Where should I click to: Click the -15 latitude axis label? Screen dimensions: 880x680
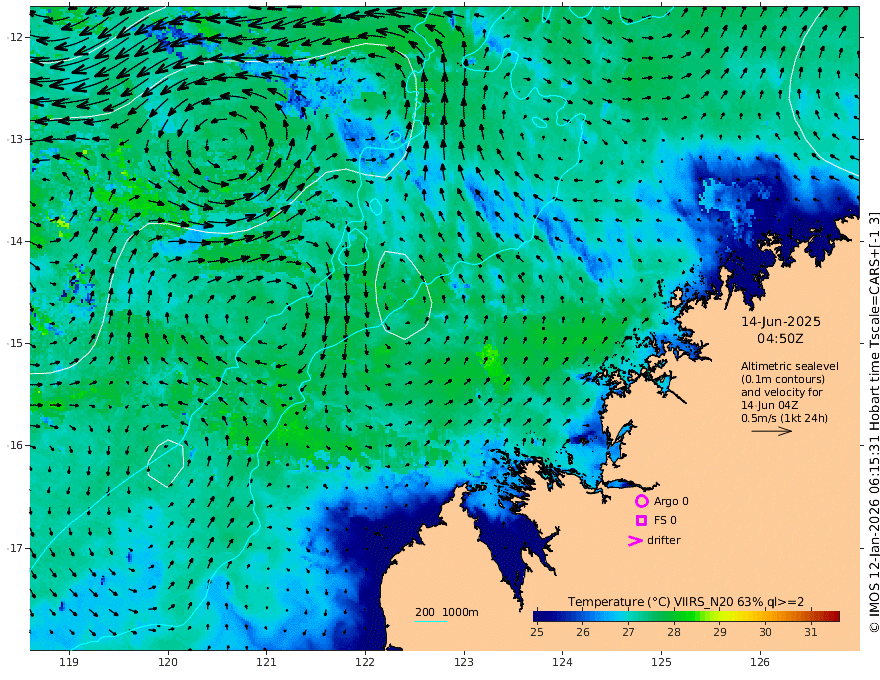click(15, 343)
